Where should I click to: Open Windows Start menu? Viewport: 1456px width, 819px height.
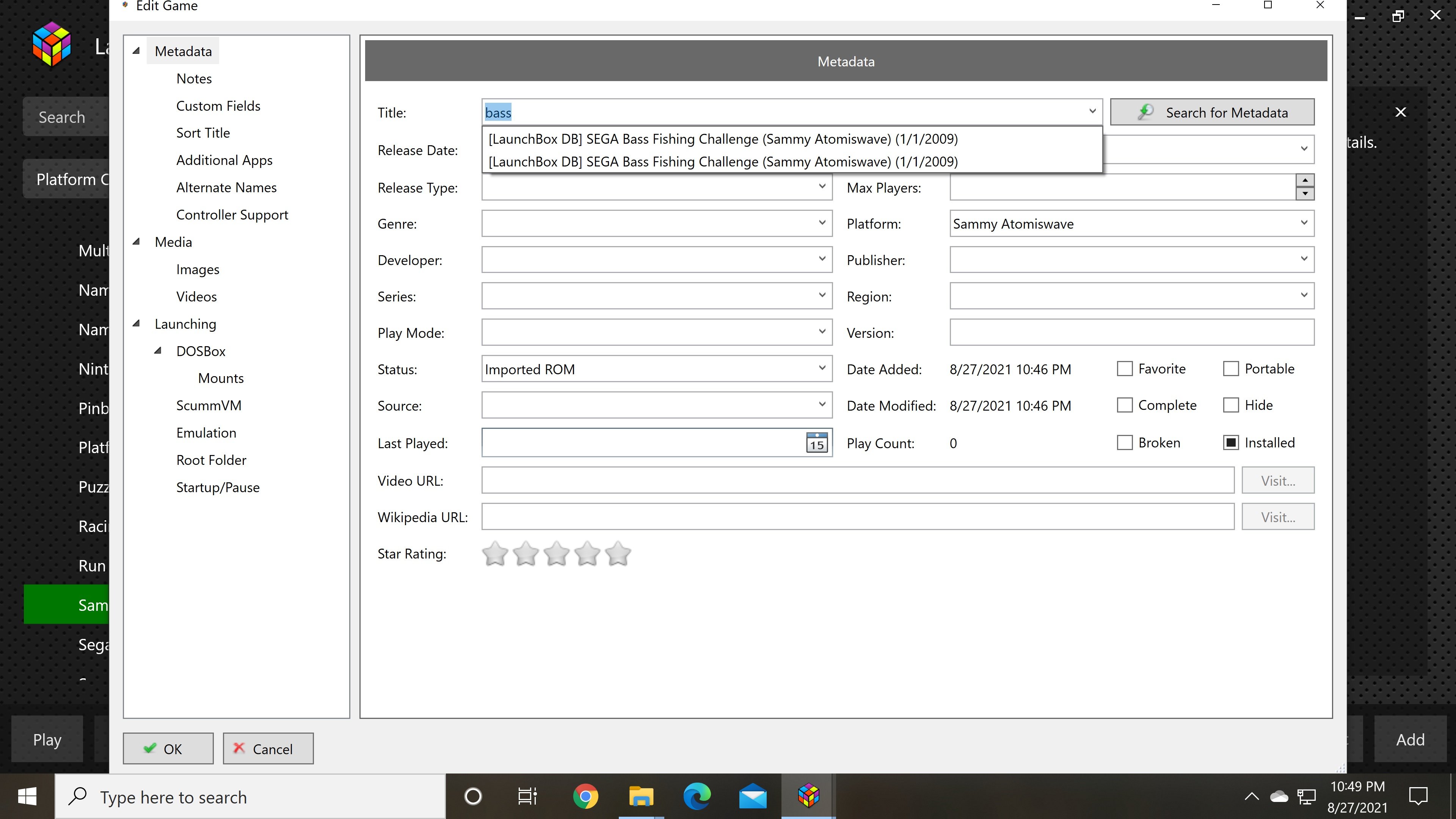[x=27, y=797]
